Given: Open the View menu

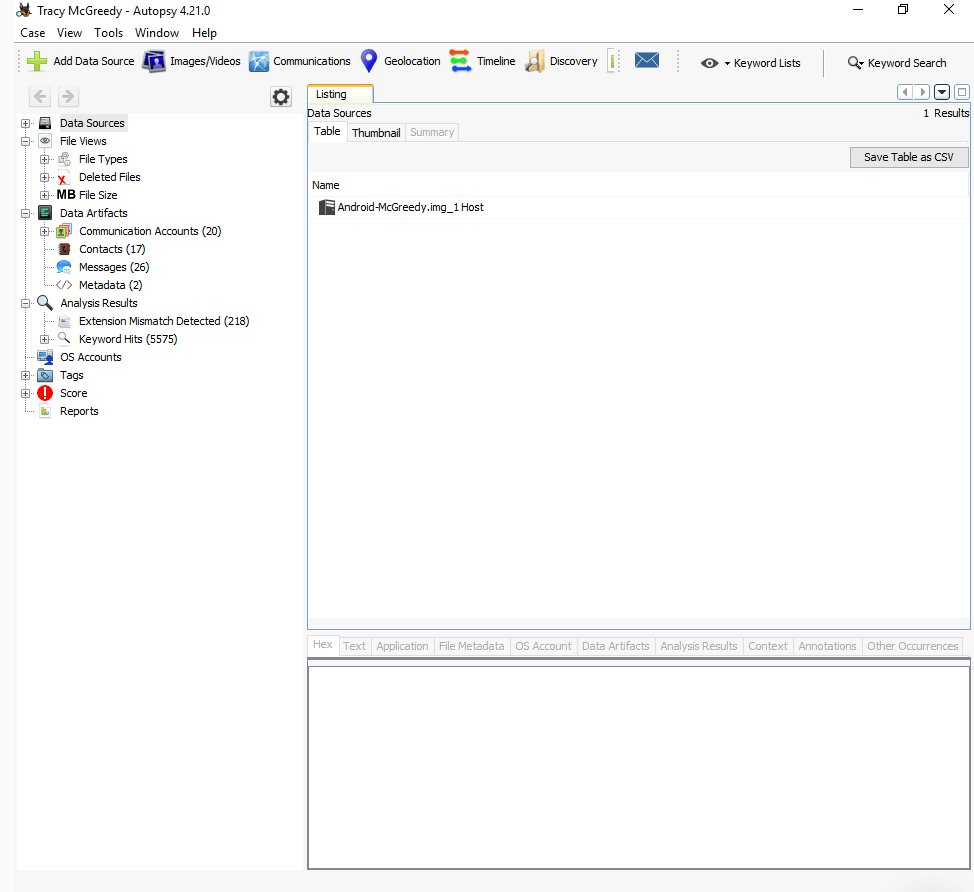Looking at the screenshot, I should click(x=69, y=33).
